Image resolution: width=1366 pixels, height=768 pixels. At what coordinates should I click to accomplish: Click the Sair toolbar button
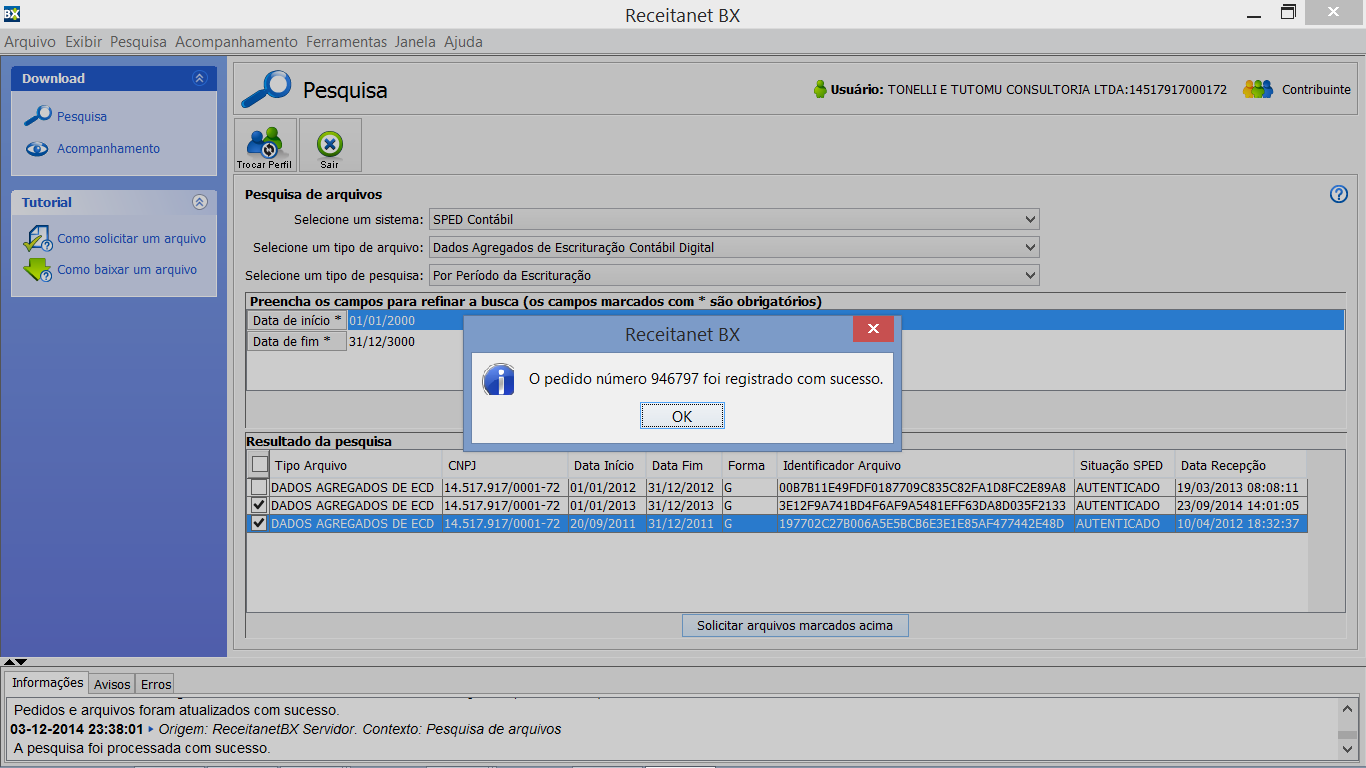pos(330,145)
